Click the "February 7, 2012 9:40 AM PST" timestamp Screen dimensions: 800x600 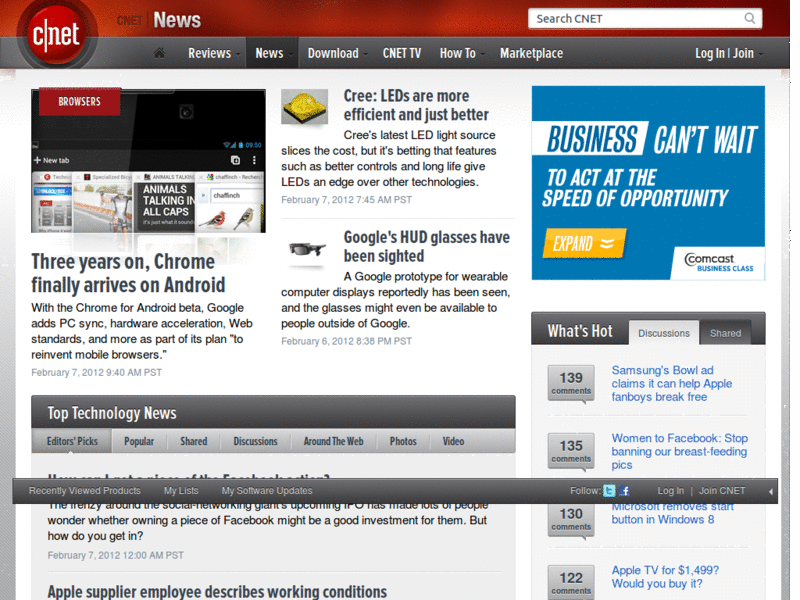tap(96, 372)
